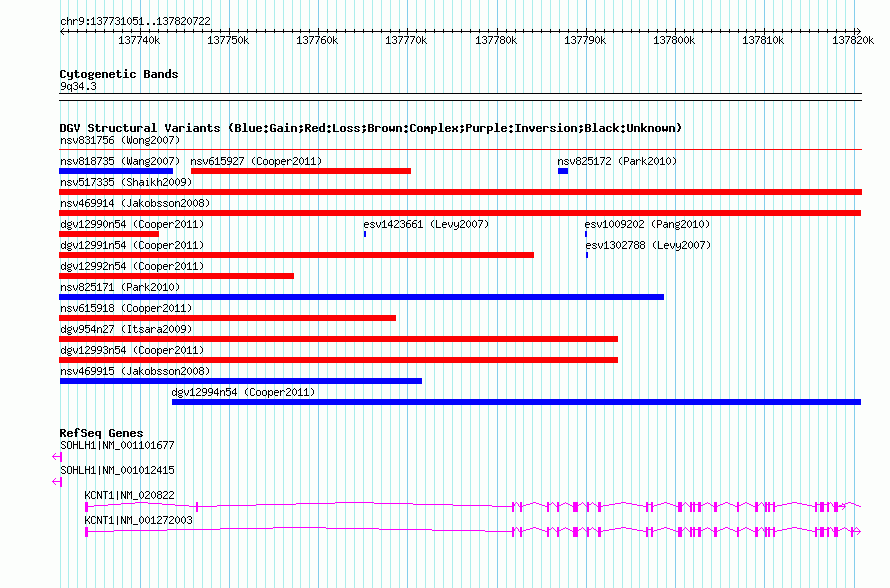Click the 137740k ruler tick label
This screenshot has height=588, width=890.
click(x=139, y=40)
